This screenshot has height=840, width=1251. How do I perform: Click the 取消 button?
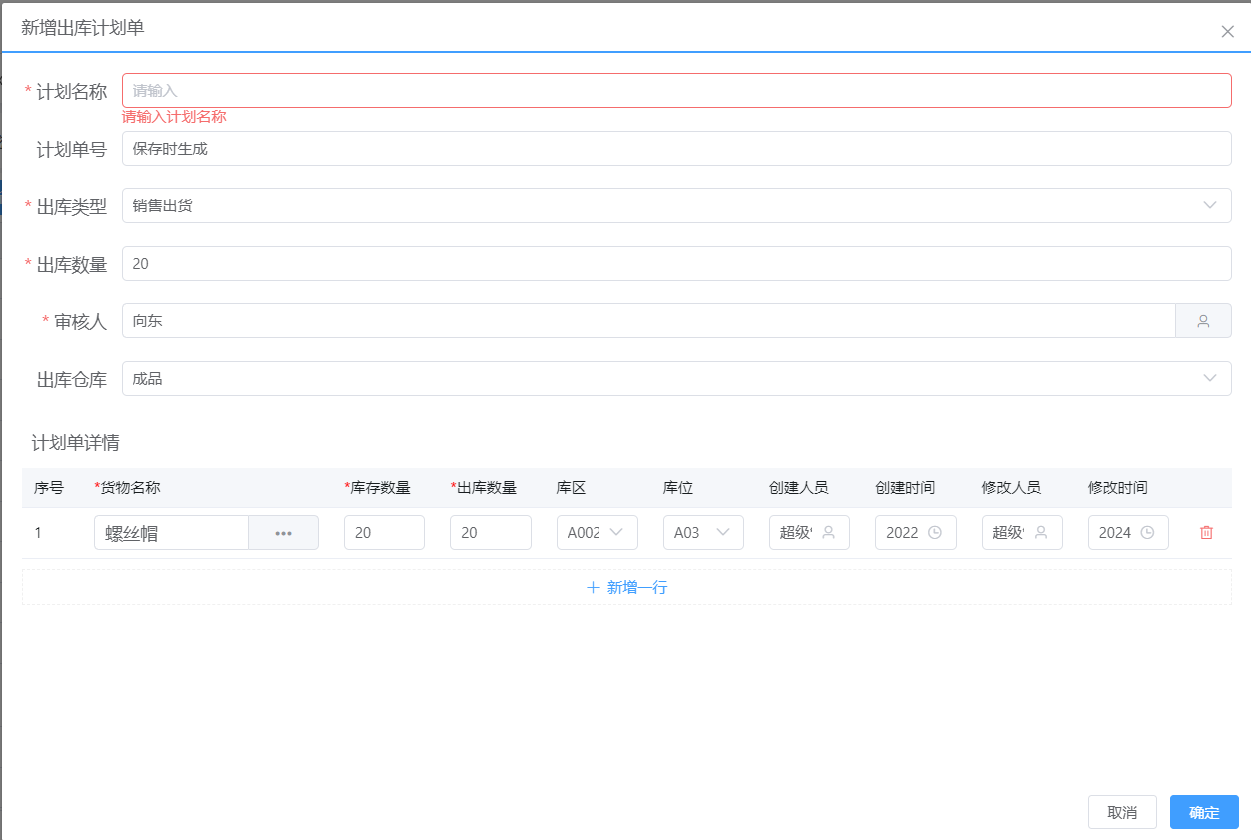coord(1122,812)
